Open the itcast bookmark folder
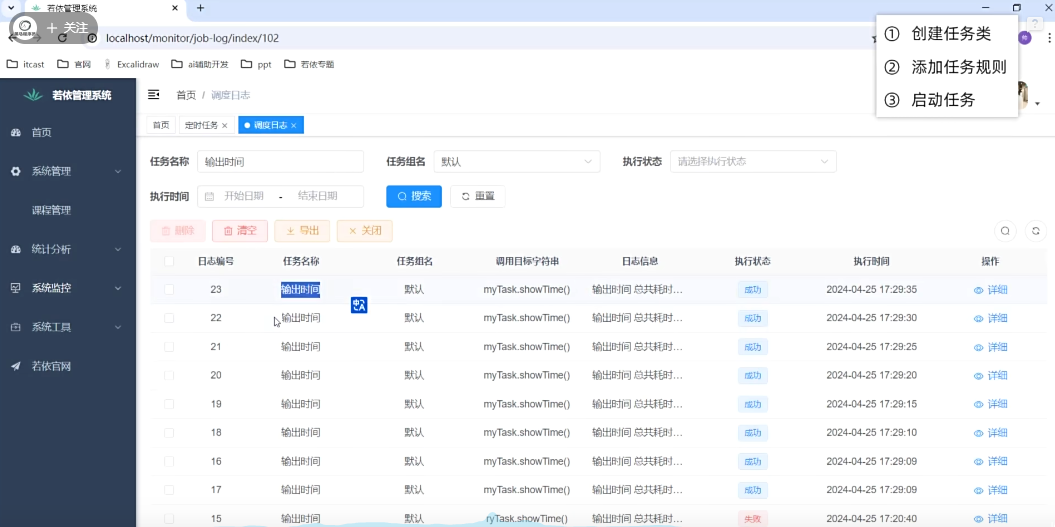Screen dimensions: 1055x527 [26, 65]
